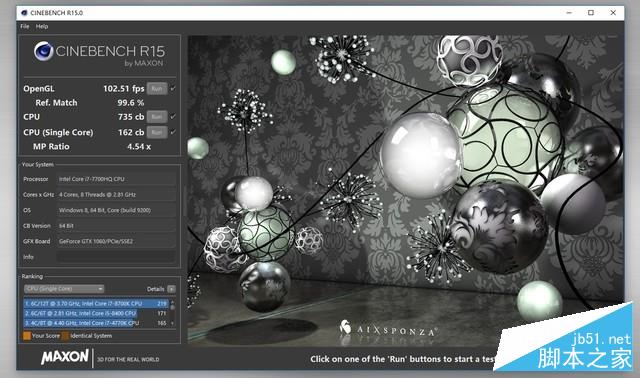Click the Identical System brown swatch

click(65, 336)
